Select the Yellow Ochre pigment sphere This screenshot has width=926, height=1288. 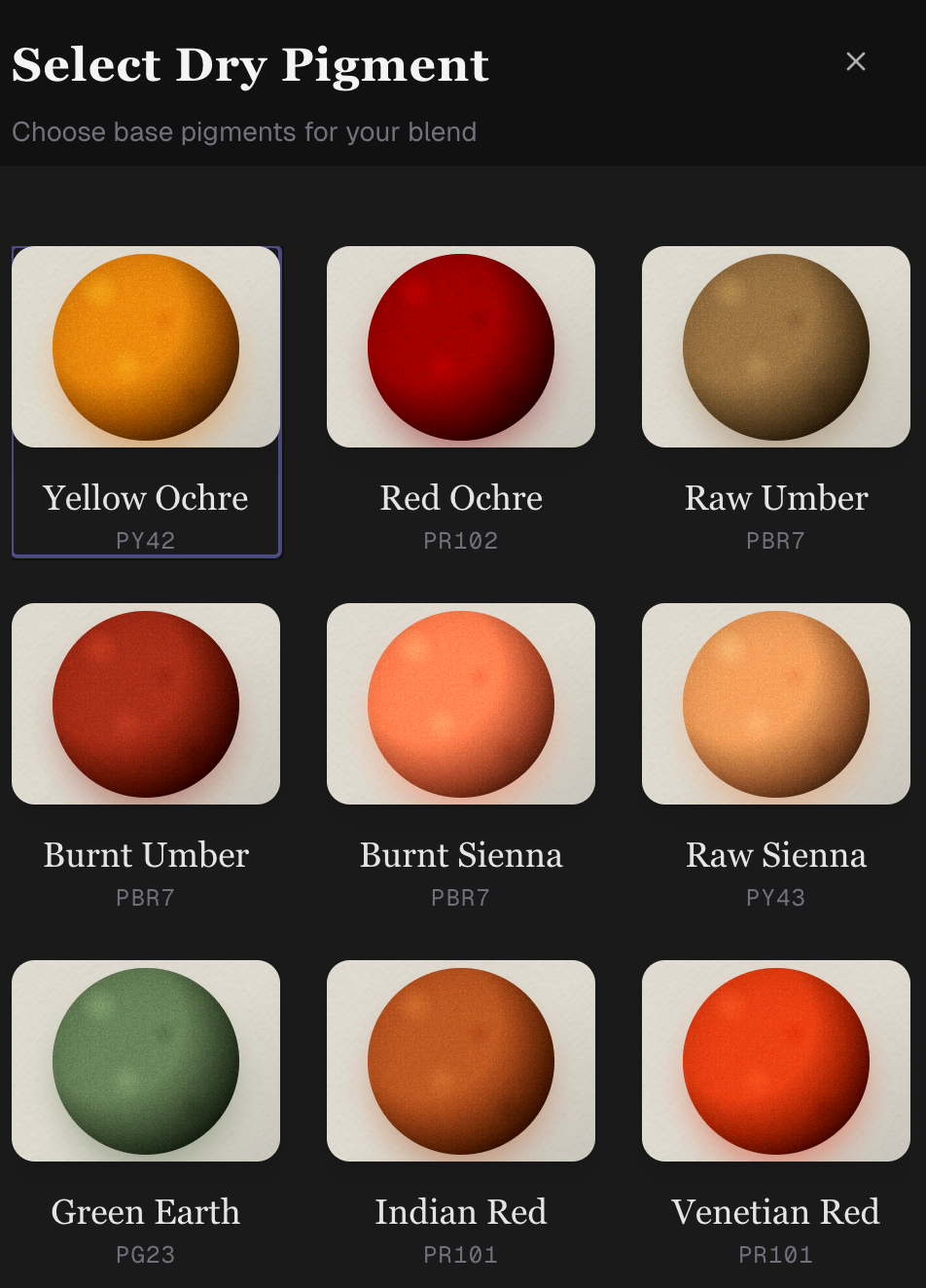click(x=146, y=347)
